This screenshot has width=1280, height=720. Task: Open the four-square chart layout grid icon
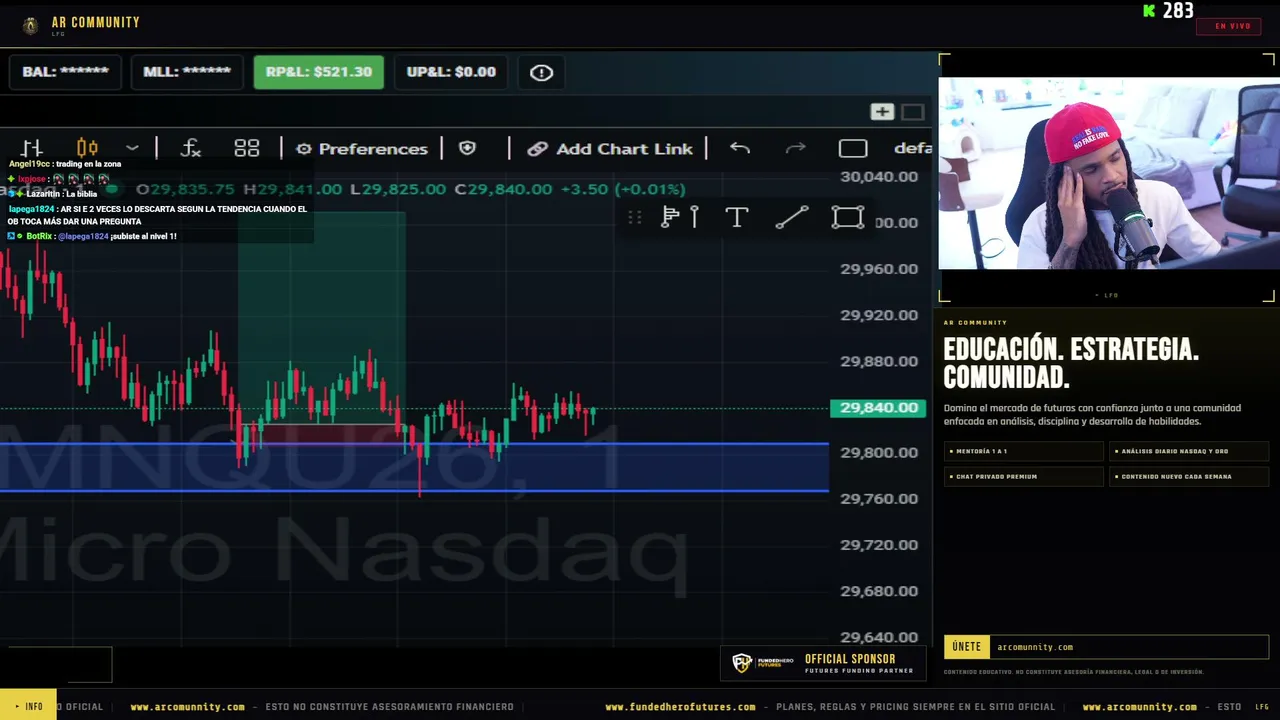pyautogui.click(x=247, y=148)
